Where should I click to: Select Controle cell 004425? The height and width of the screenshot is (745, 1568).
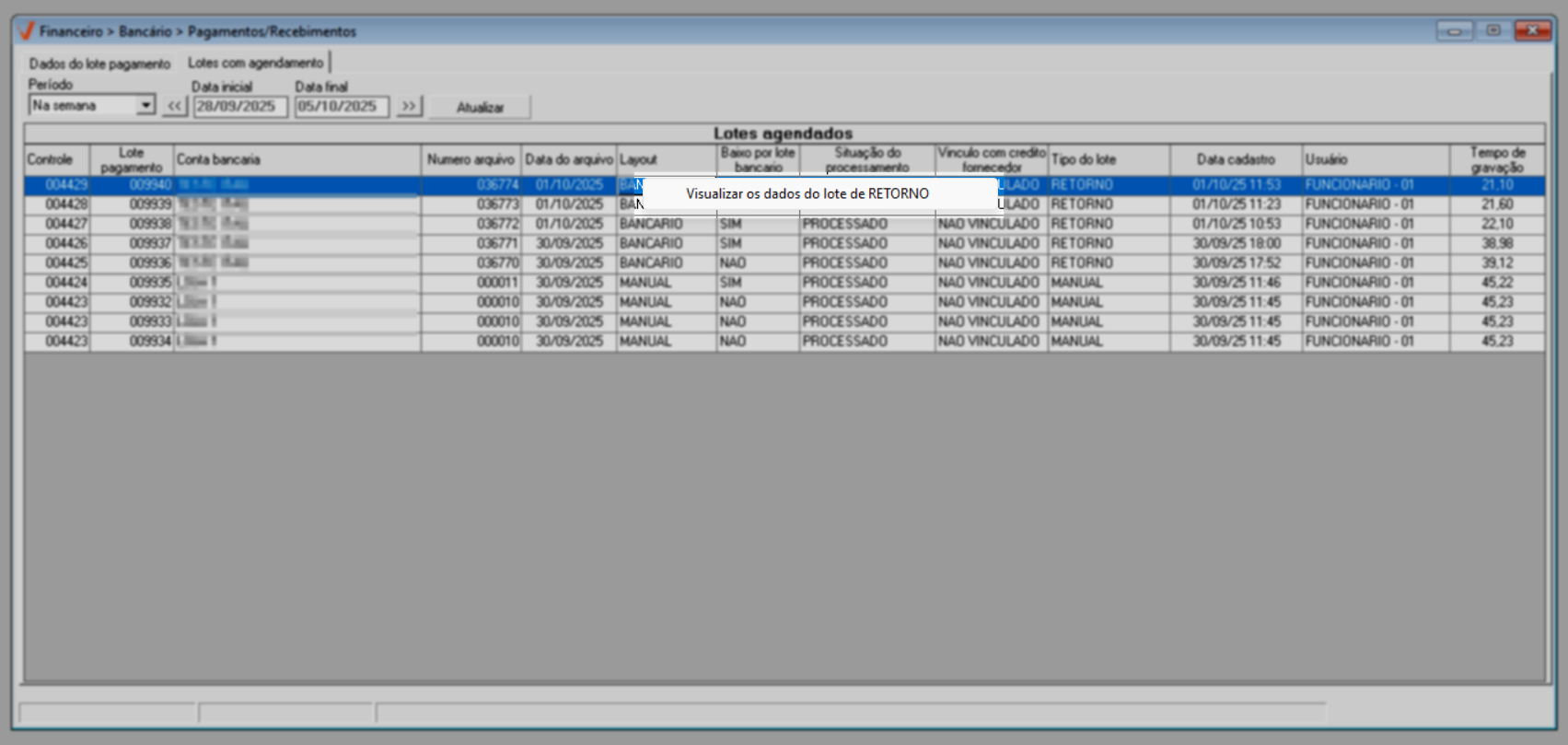tap(57, 263)
